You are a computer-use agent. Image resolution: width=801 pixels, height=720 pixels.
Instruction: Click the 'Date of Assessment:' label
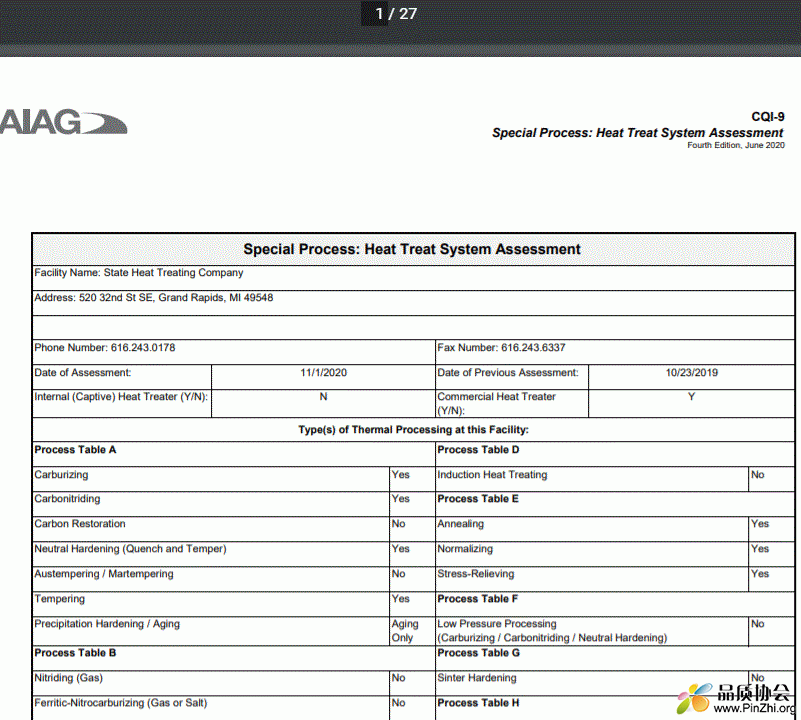pyautogui.click(x=83, y=373)
